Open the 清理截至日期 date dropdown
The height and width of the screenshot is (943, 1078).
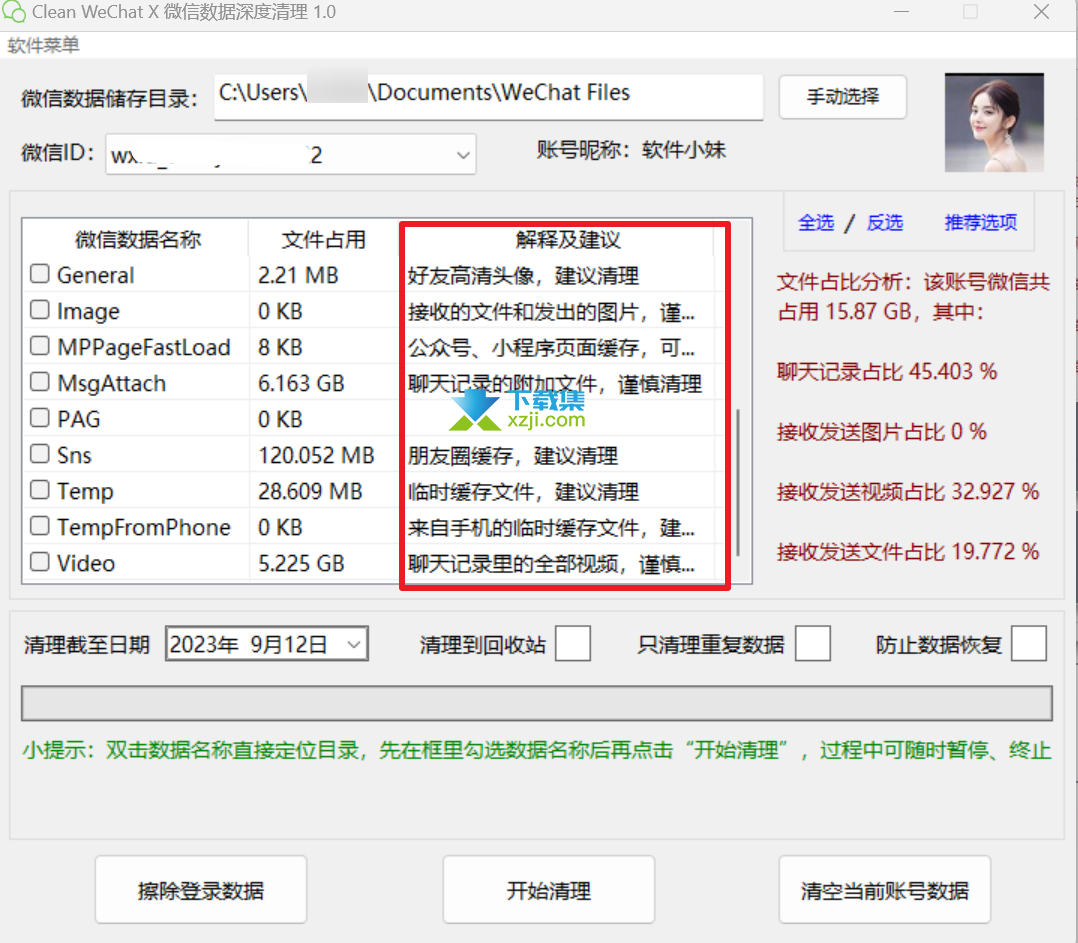pos(354,643)
